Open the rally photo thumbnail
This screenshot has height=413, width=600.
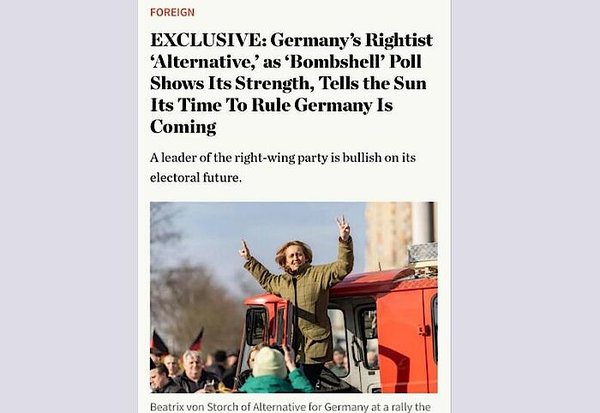click(293, 297)
